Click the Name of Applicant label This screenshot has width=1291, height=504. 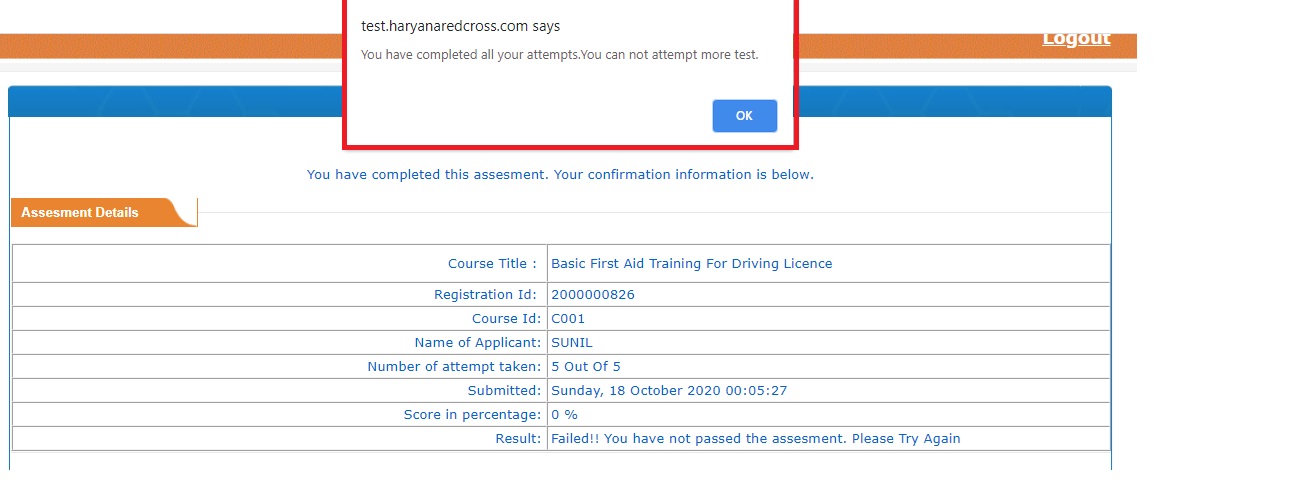[x=478, y=343]
